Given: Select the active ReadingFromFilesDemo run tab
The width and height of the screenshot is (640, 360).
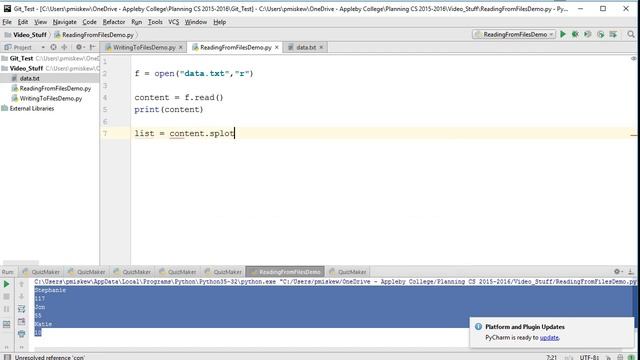Looking at the screenshot, I should 285,272.
